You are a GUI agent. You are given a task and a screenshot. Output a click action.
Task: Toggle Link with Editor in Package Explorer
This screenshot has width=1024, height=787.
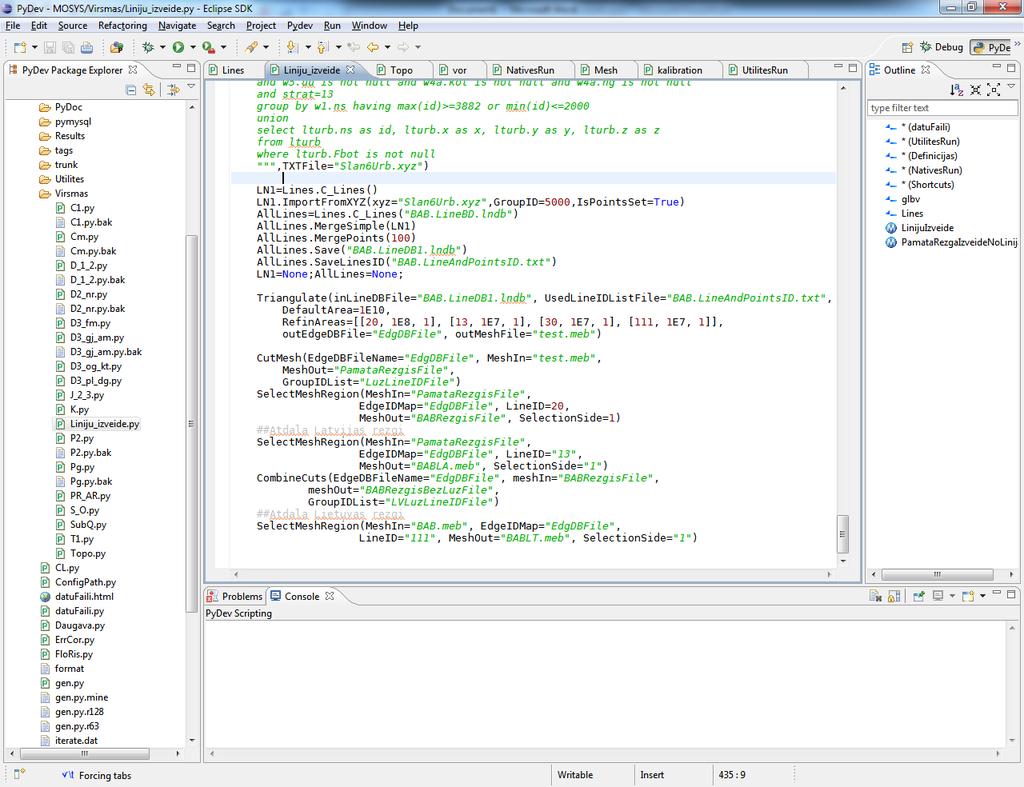click(149, 89)
